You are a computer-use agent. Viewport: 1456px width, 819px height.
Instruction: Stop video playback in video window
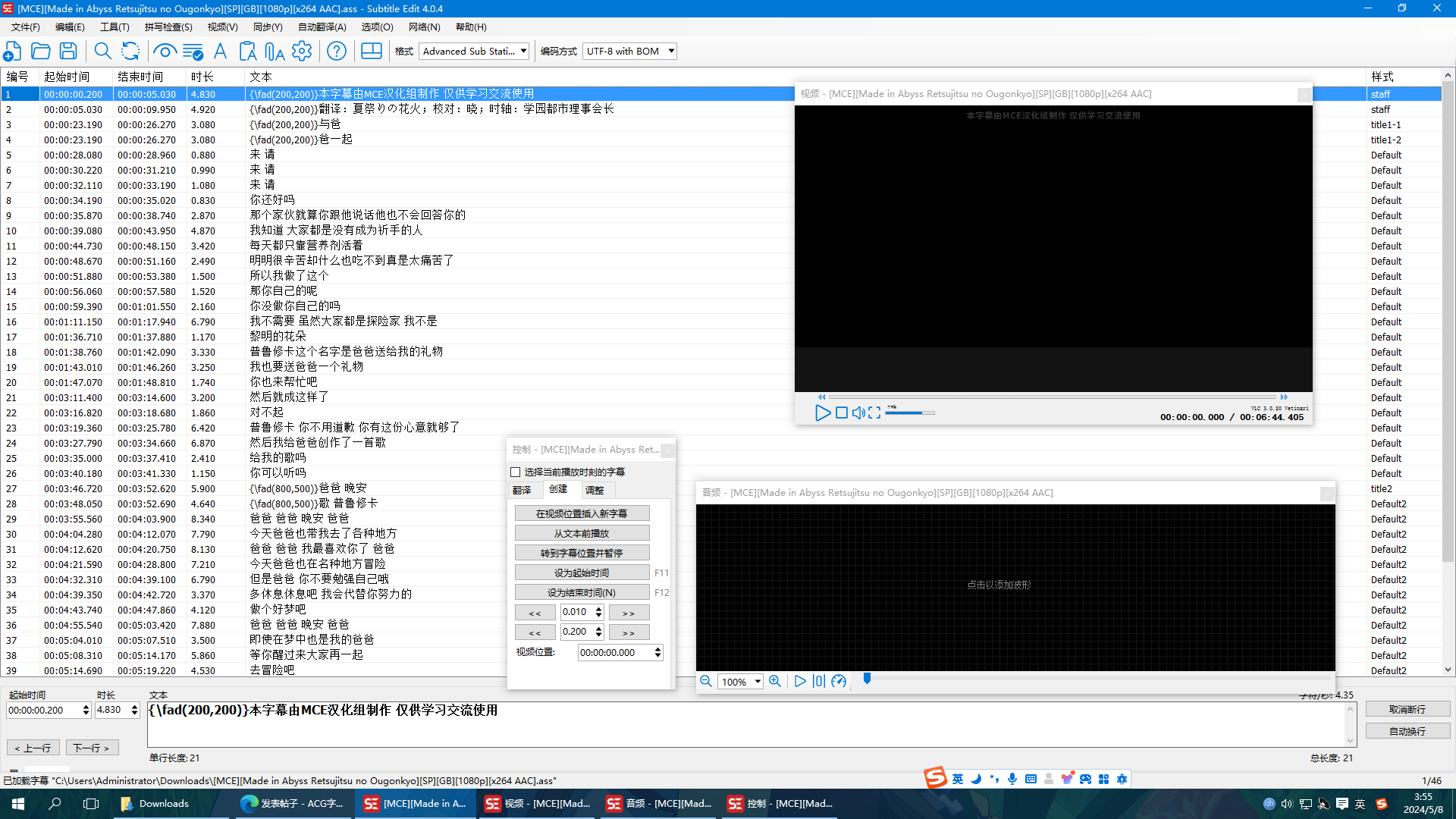(842, 413)
